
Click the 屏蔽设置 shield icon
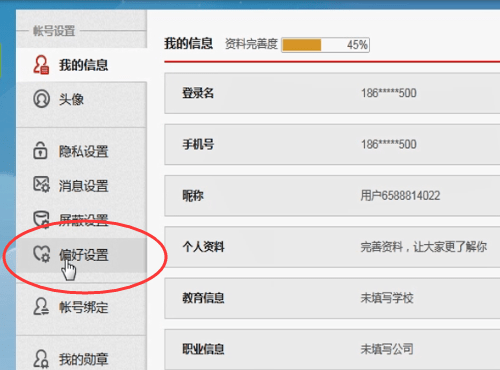[x=41, y=219]
